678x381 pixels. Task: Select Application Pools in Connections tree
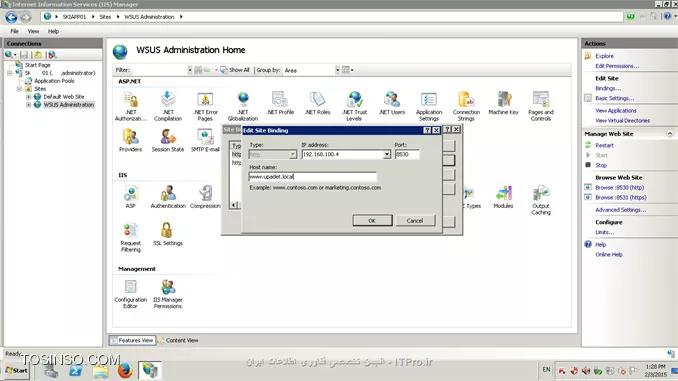(x=54, y=81)
